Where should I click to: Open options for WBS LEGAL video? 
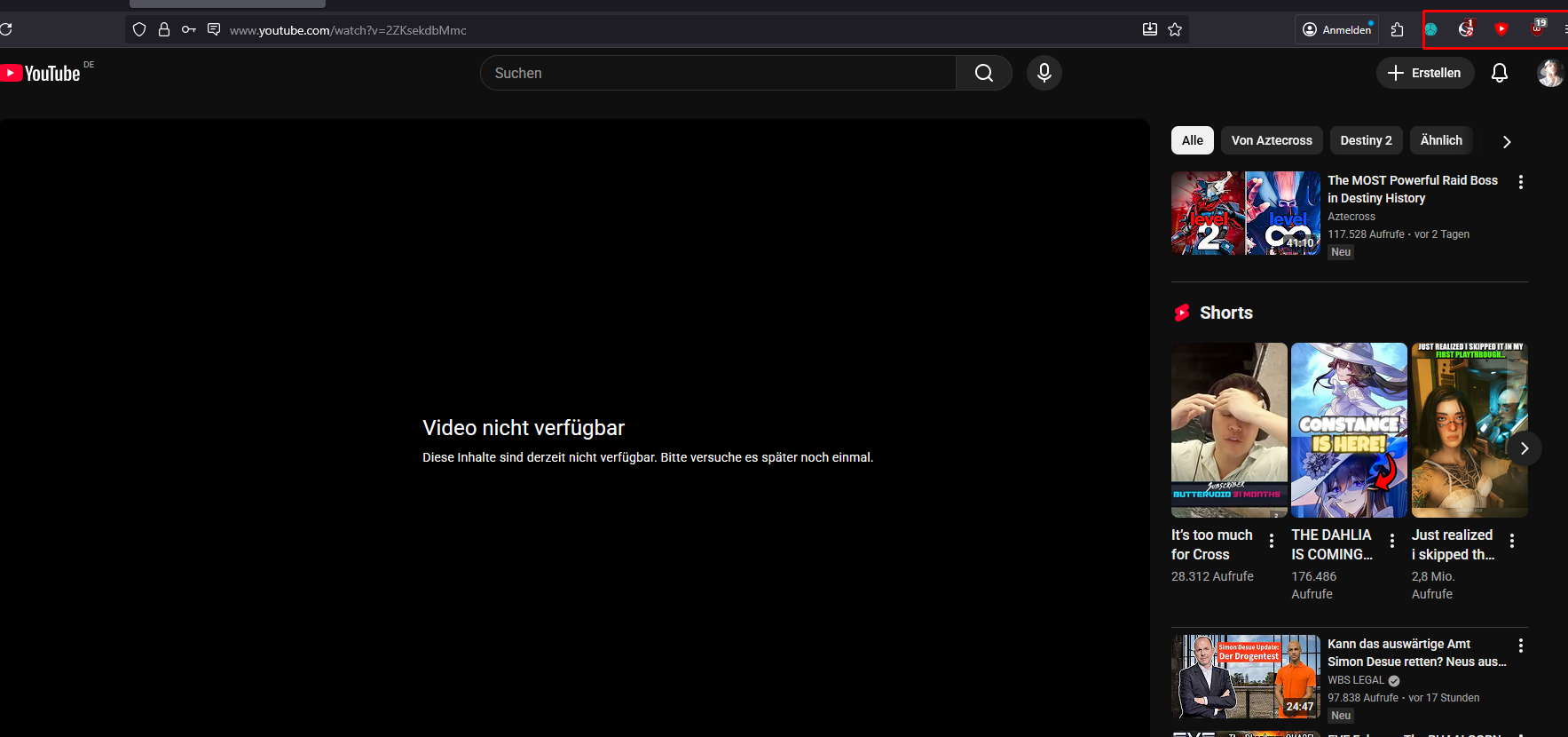[1520, 646]
